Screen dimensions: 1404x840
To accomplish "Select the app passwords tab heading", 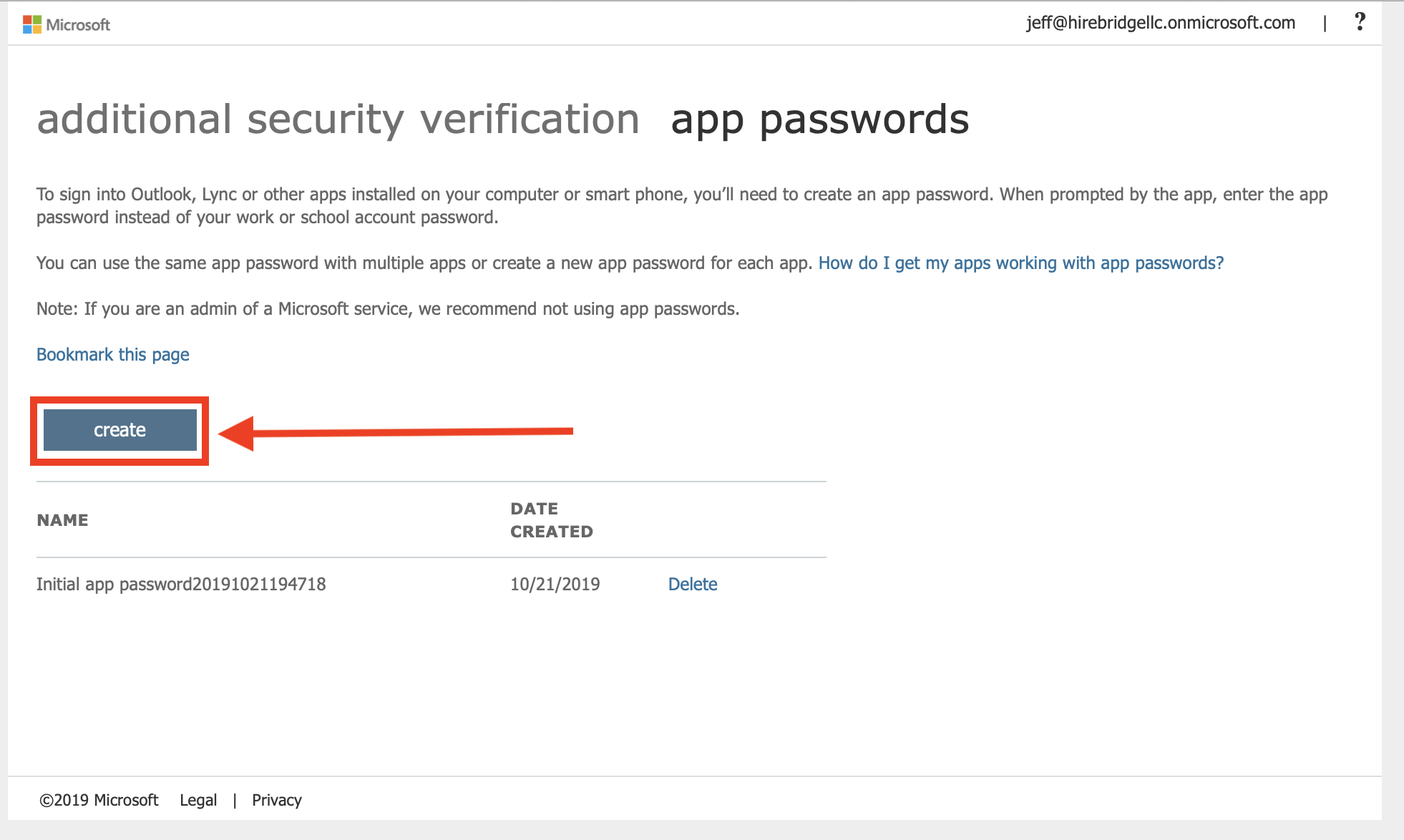I will click(819, 119).
